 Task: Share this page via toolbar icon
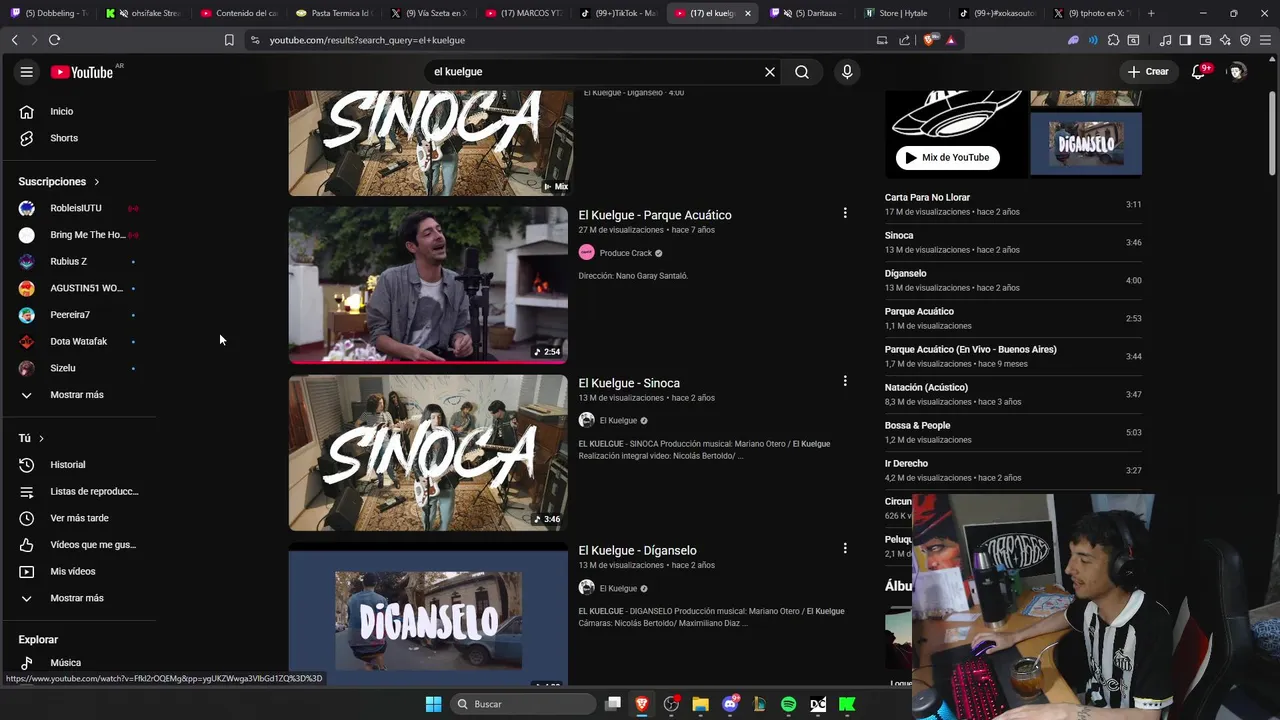(x=905, y=40)
